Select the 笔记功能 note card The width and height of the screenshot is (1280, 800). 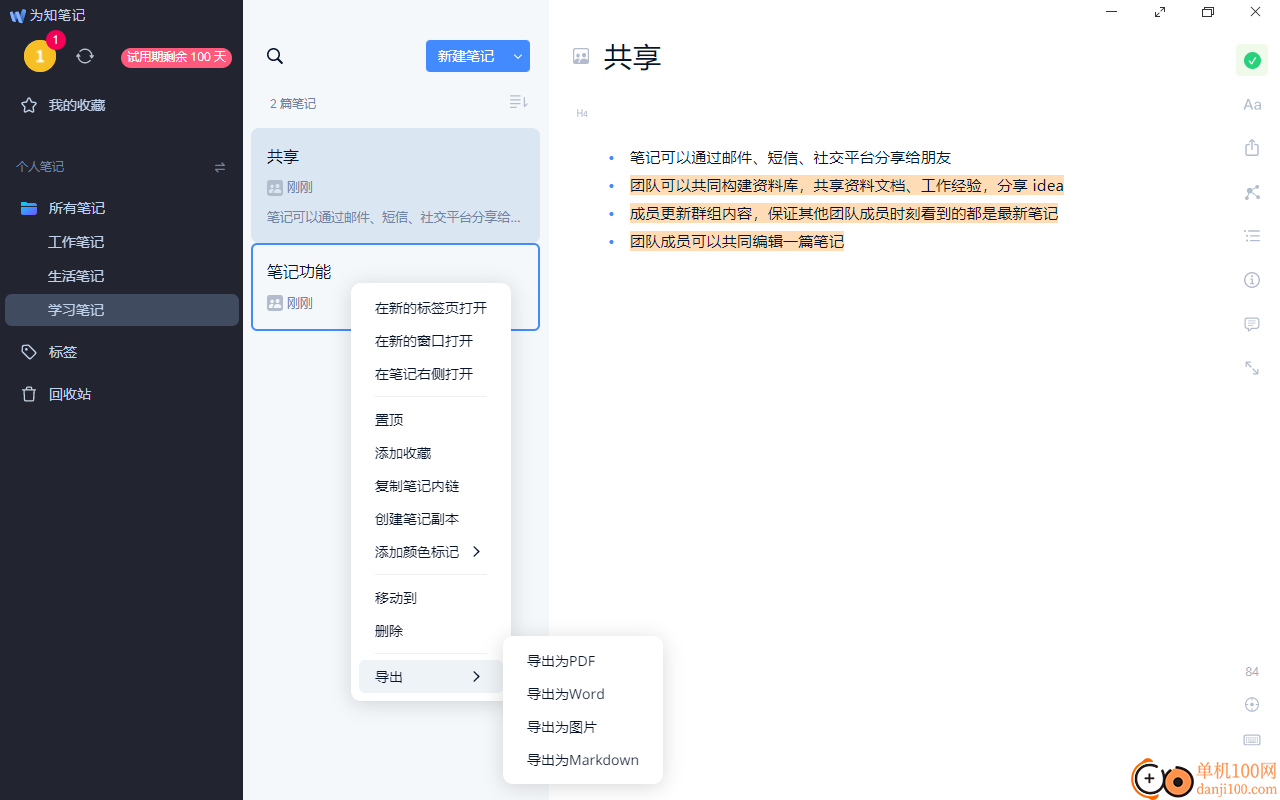[x=395, y=287]
